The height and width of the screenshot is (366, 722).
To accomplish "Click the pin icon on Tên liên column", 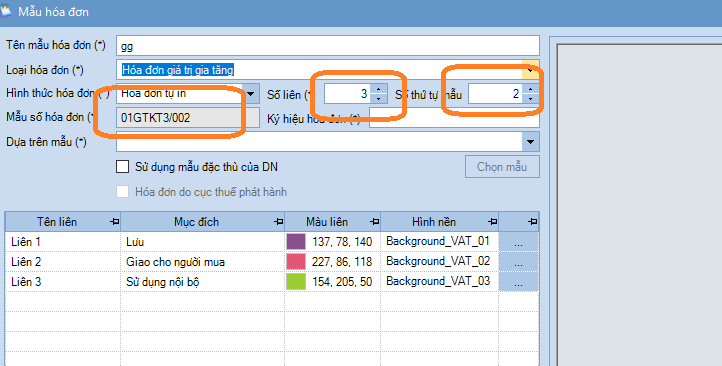I will pos(115,222).
